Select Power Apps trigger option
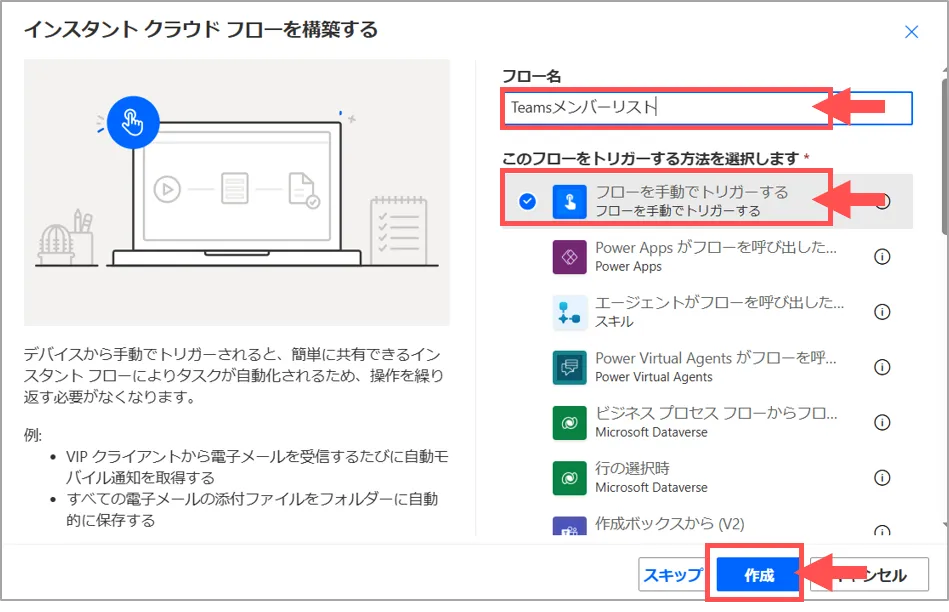949x612 pixels. [x=715, y=257]
